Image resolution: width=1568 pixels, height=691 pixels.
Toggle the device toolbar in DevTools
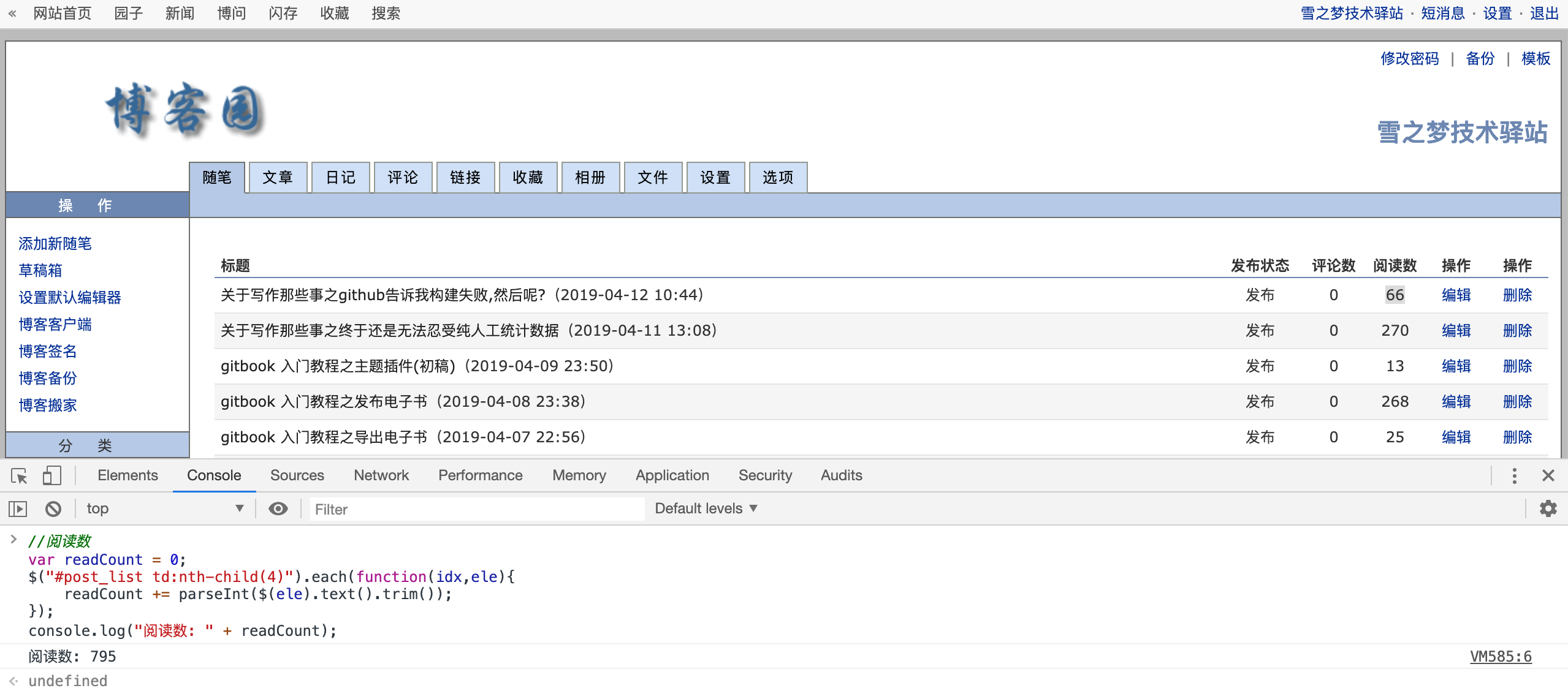click(x=51, y=475)
